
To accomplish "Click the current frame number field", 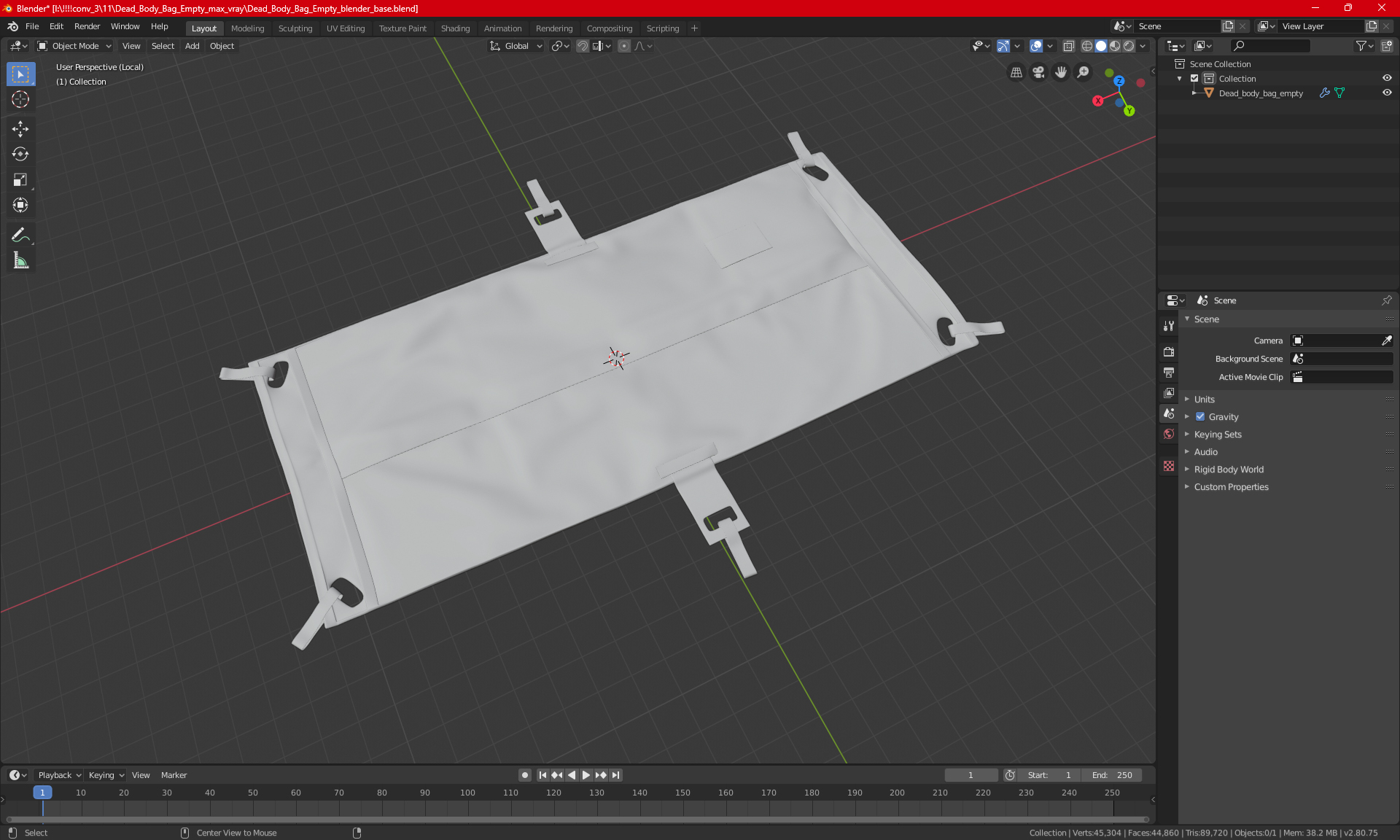I will coord(971,775).
